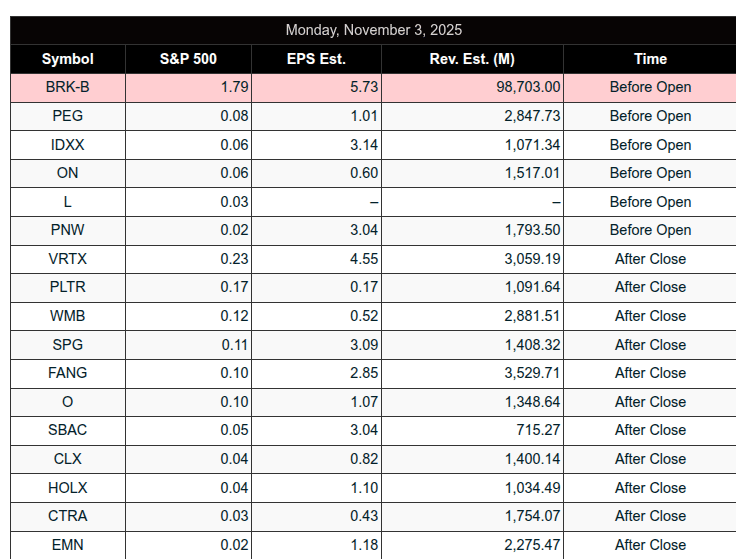Select the SBAC ticker
Screen dimensions: 736x559
point(67,430)
